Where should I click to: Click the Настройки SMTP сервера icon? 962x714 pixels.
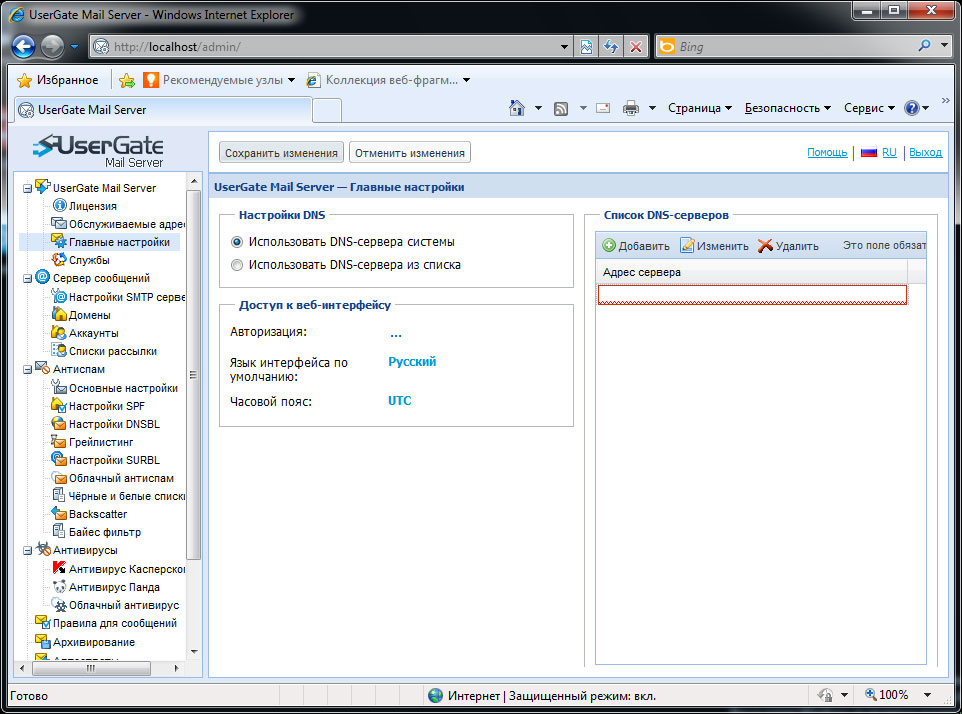(59, 296)
